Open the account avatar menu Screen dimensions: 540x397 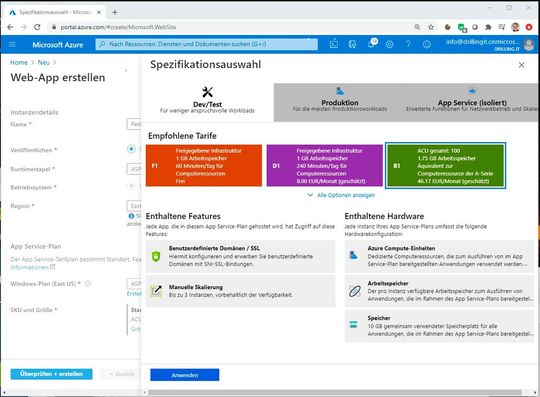pyautogui.click(x=529, y=45)
